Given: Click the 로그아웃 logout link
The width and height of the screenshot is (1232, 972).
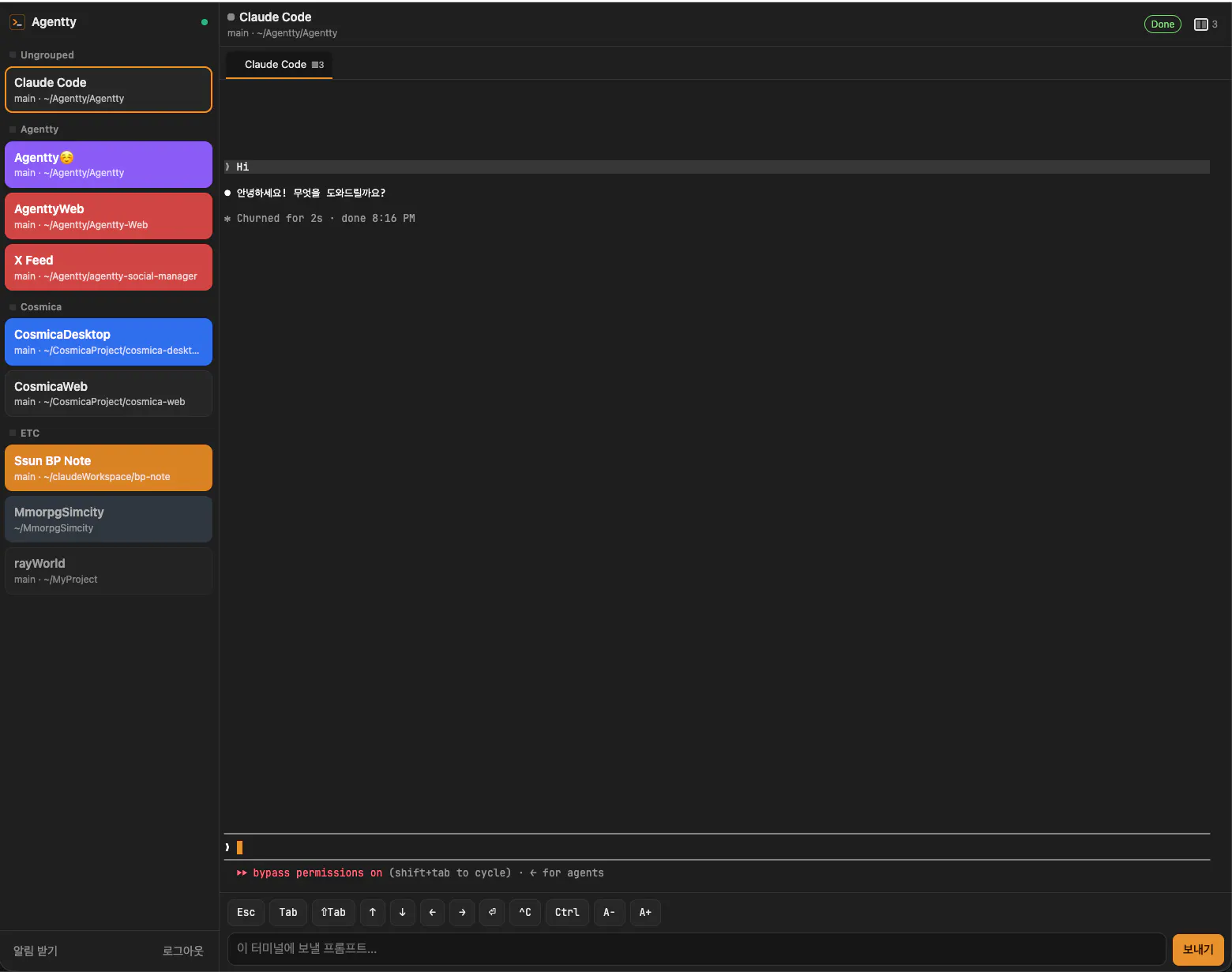Looking at the screenshot, I should click(x=183, y=951).
